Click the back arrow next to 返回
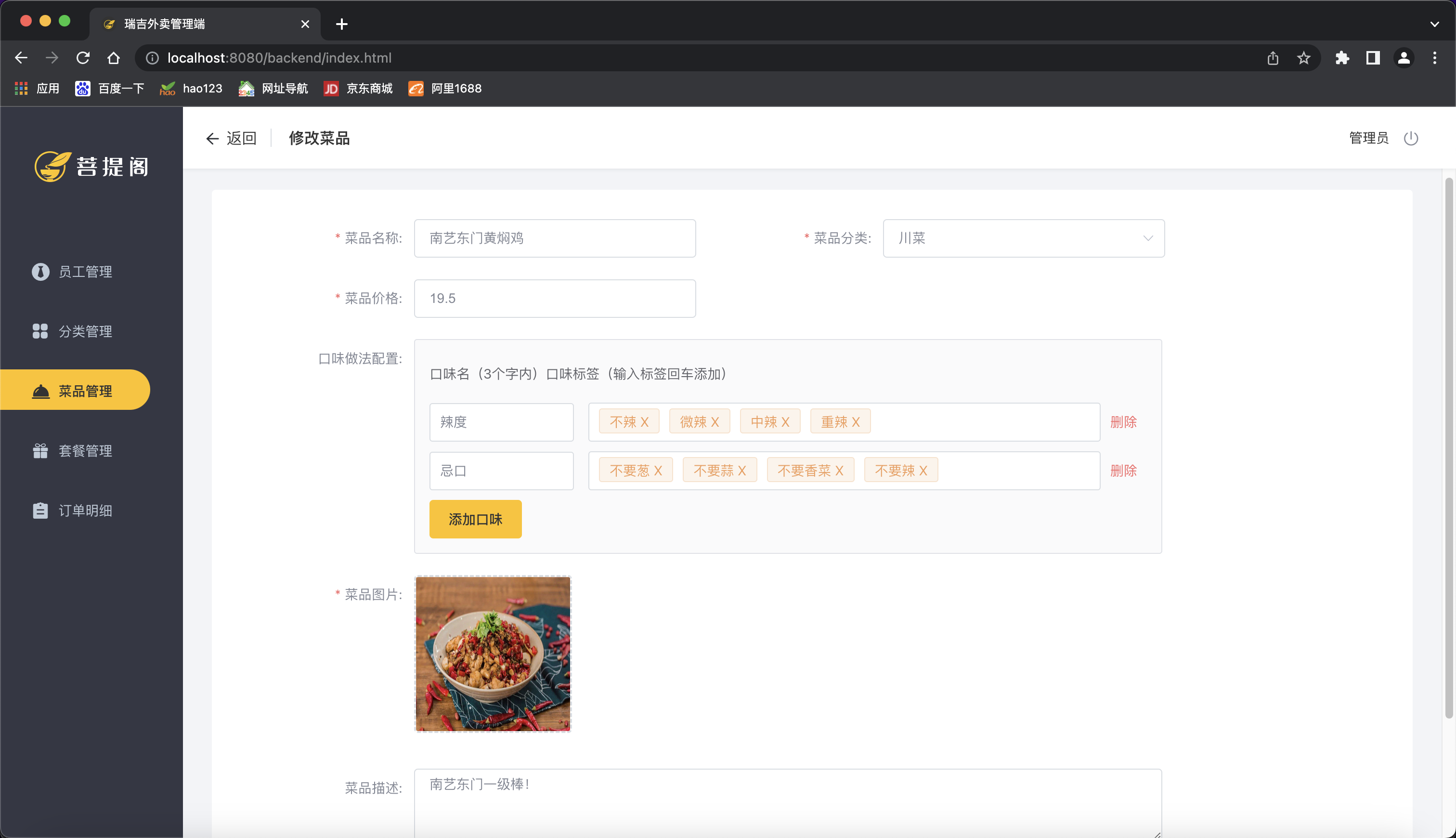Image resolution: width=1456 pixels, height=838 pixels. 212,139
